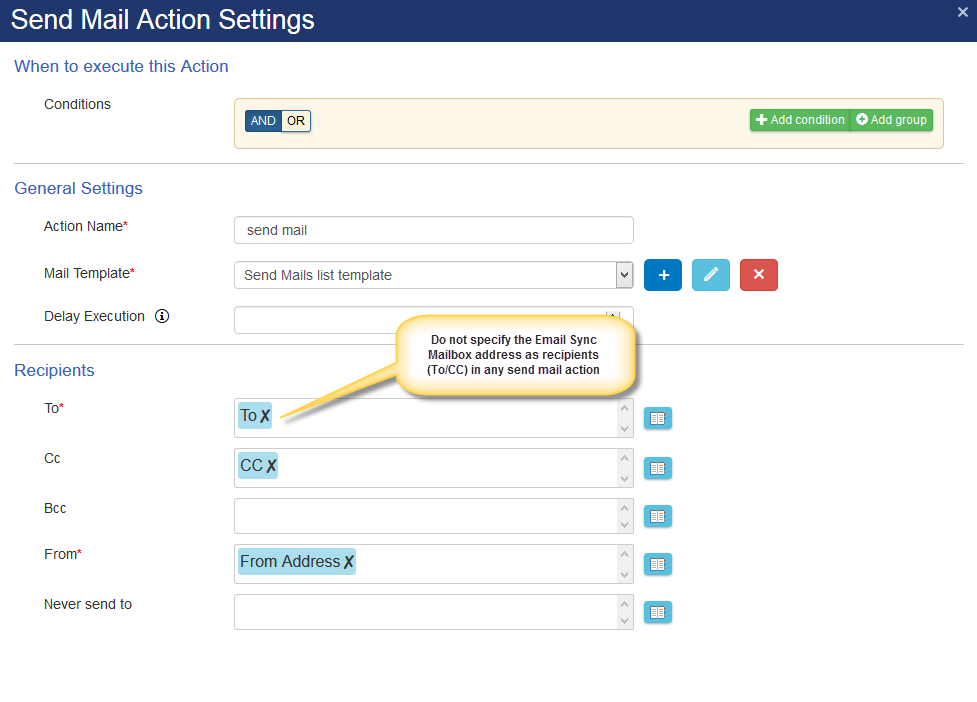This screenshot has height=702, width=977.
Task: Open the address book for From field
Action: pyautogui.click(x=657, y=564)
